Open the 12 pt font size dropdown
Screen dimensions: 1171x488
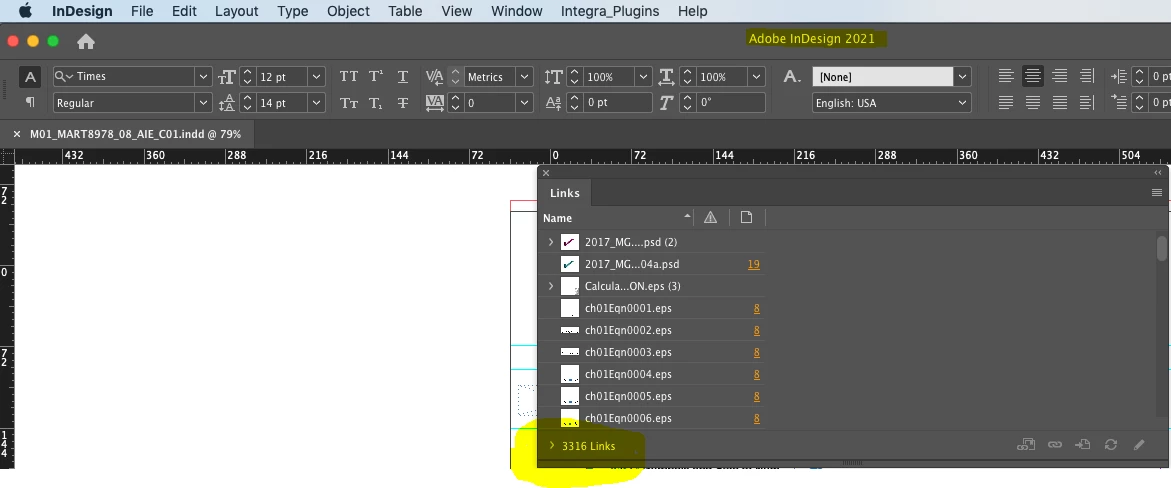(x=317, y=76)
